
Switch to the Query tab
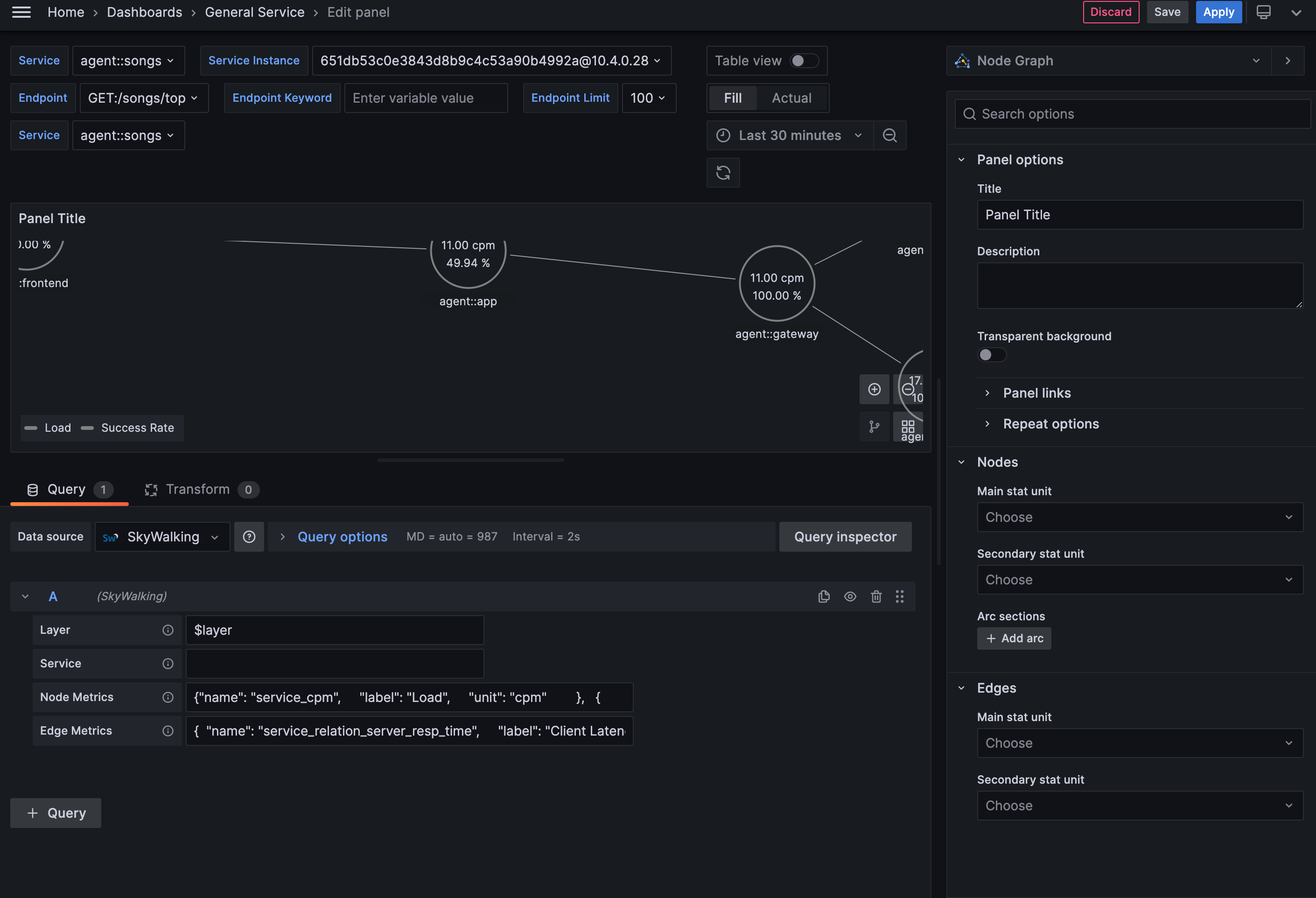(69, 489)
